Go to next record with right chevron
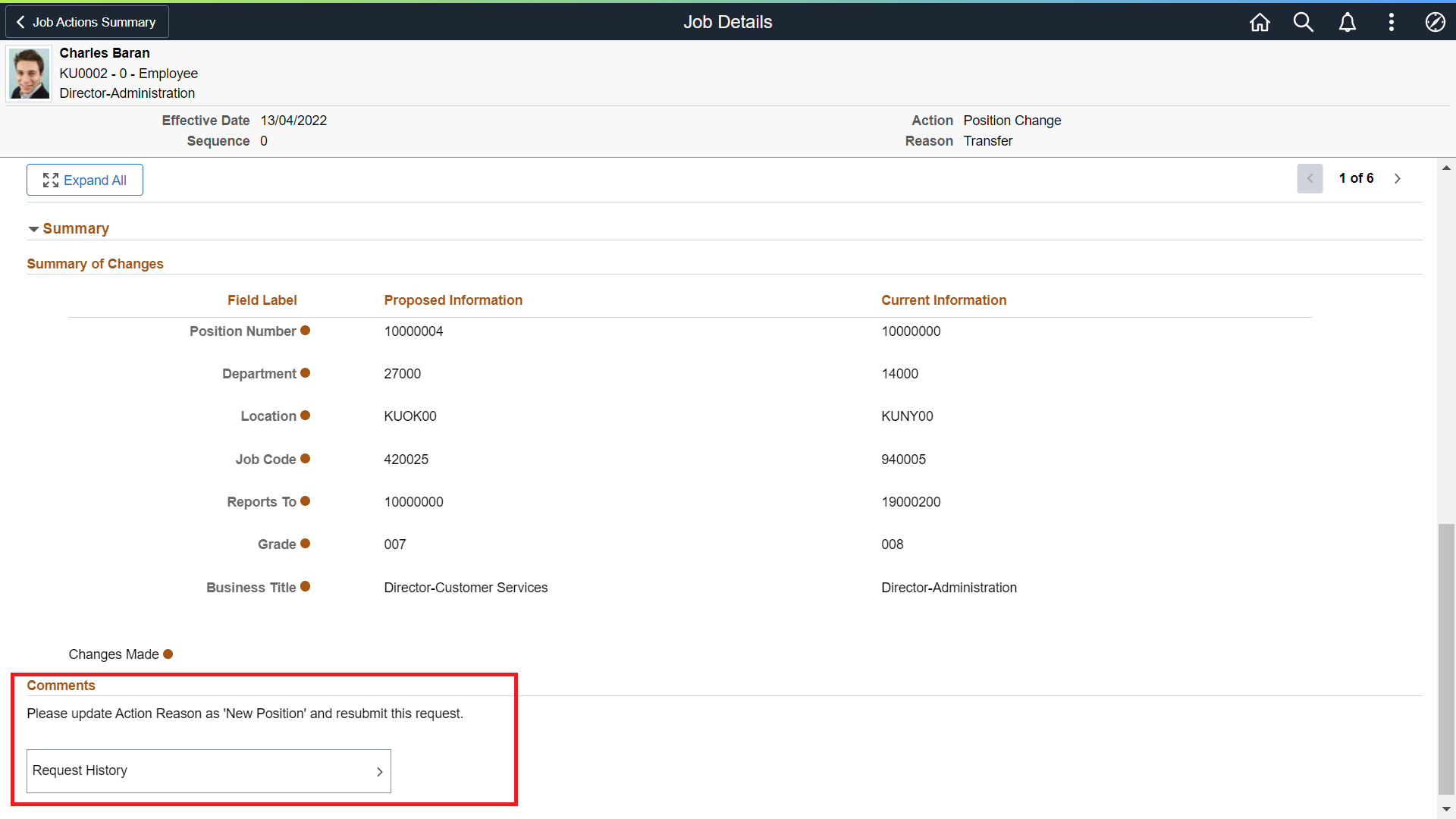This screenshot has height=819, width=1456. [x=1398, y=178]
